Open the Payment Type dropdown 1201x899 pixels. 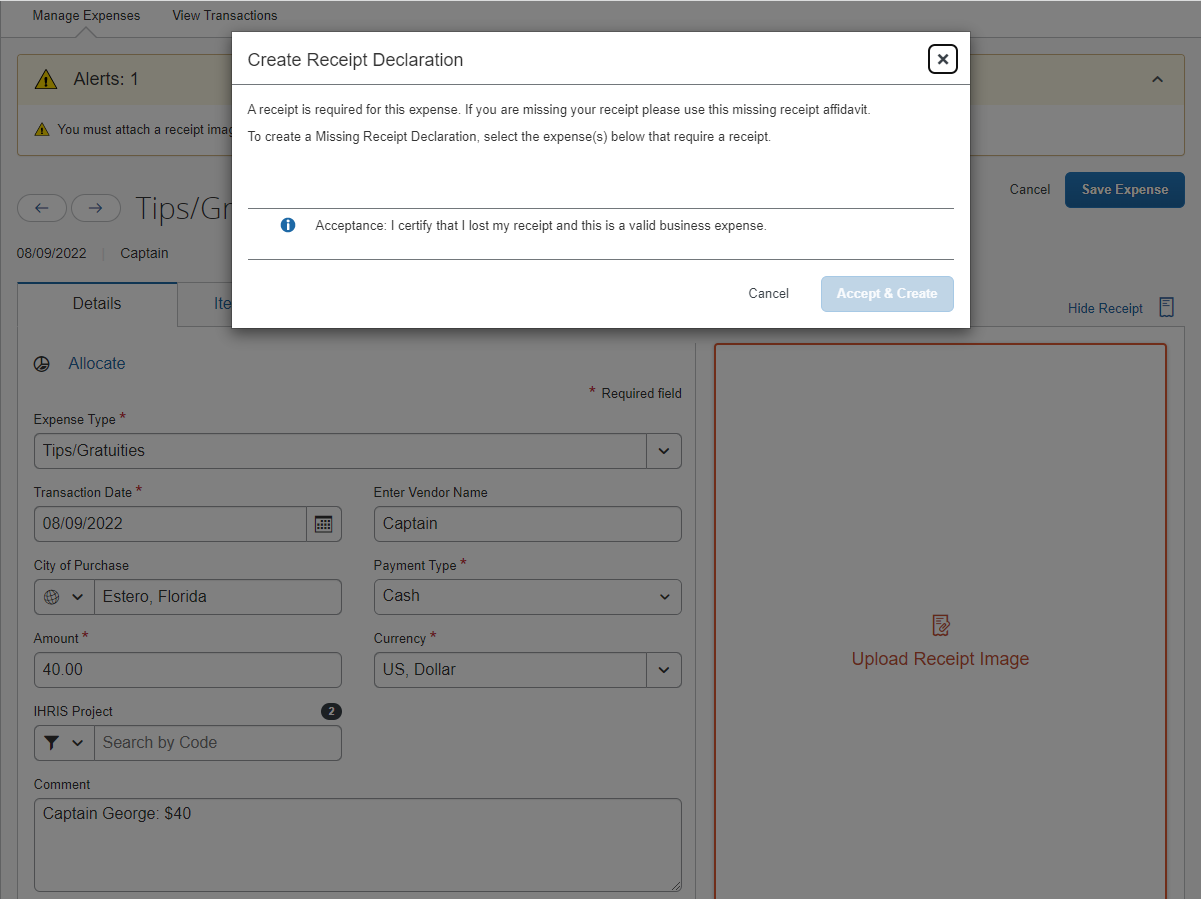(664, 597)
